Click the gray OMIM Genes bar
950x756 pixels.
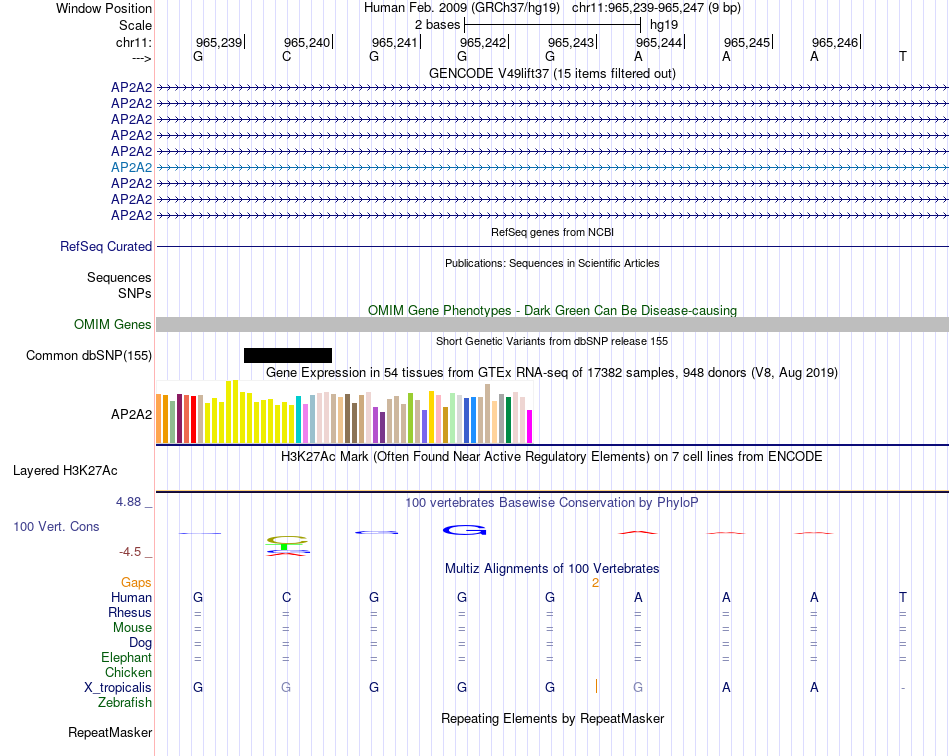coord(552,325)
